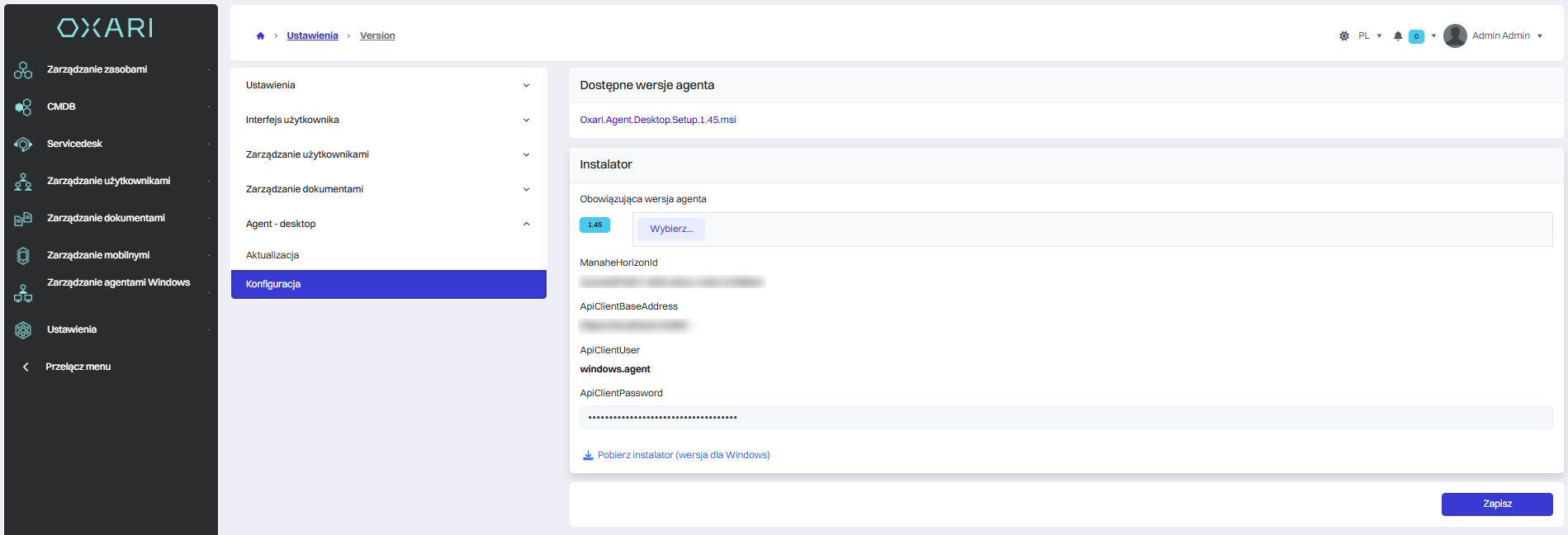This screenshot has height=535, width=1568.
Task: Open the PL language dropdown
Action: pyautogui.click(x=1370, y=36)
